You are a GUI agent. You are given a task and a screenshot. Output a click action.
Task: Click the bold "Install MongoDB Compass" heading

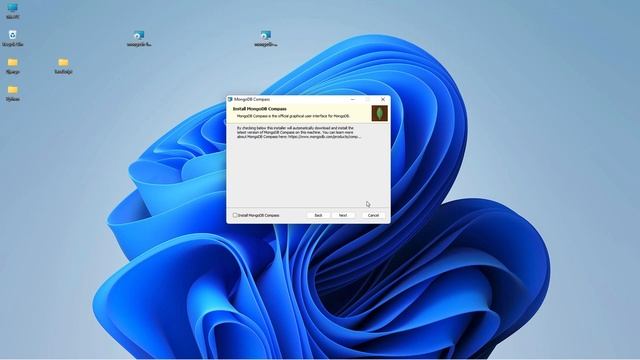pyautogui.click(x=260, y=109)
